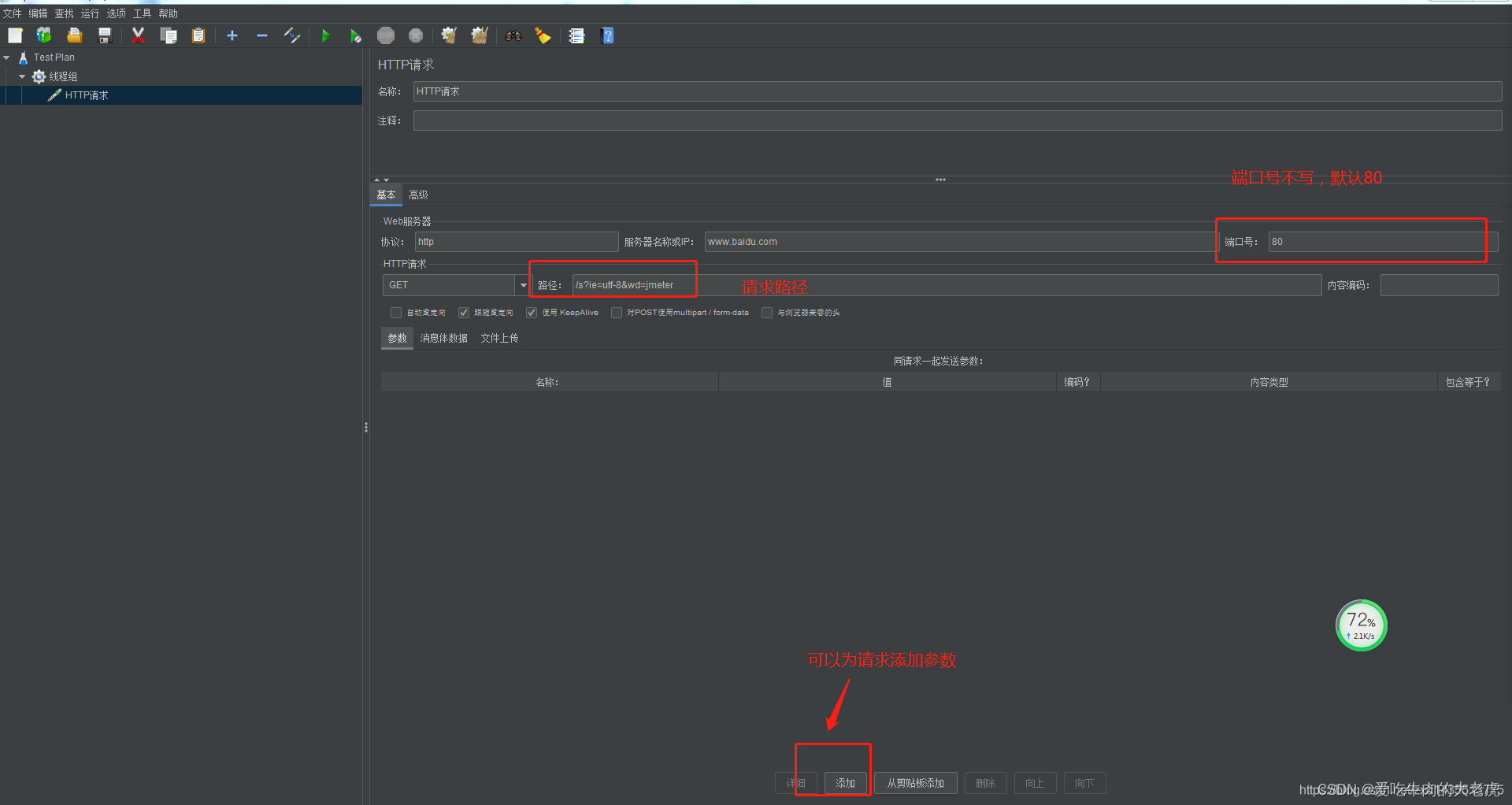
Task: Click the HTTP request pipette icon
Action: tap(54, 95)
